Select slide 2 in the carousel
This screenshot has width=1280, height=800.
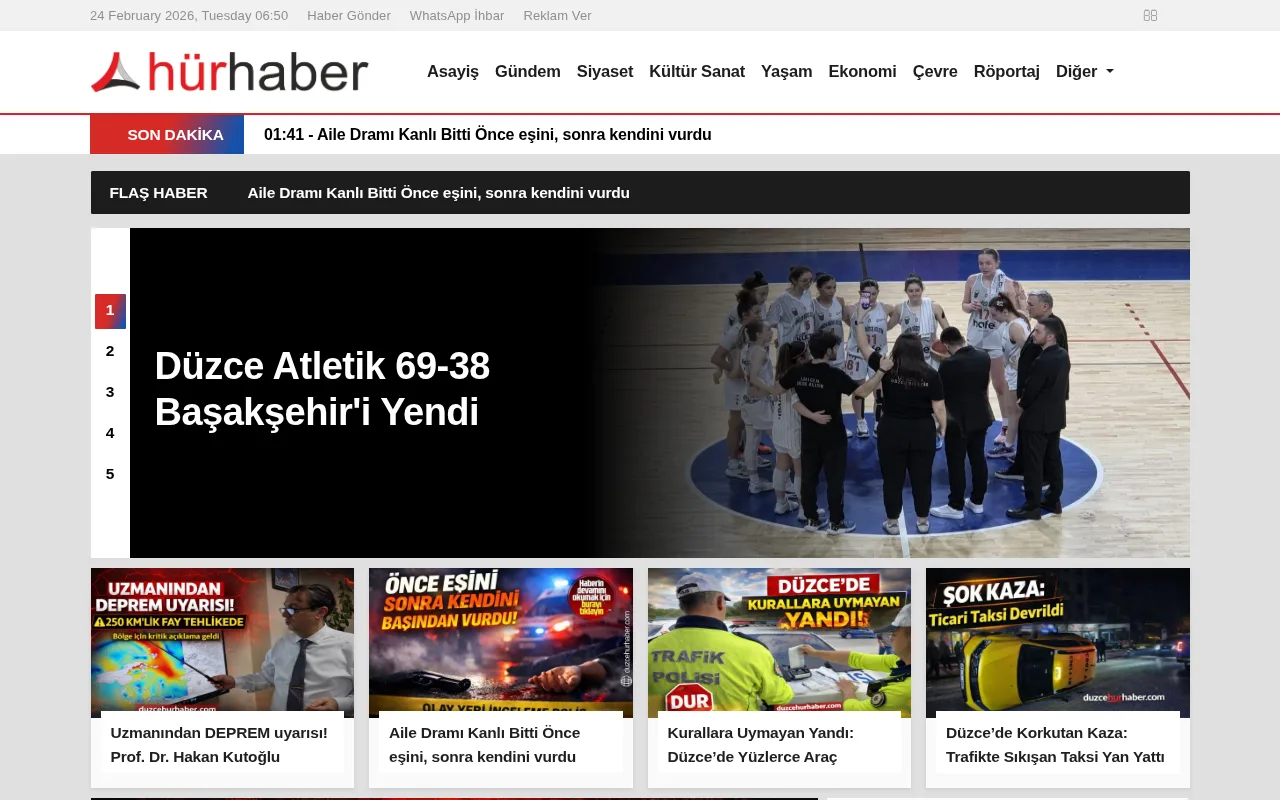click(x=110, y=351)
